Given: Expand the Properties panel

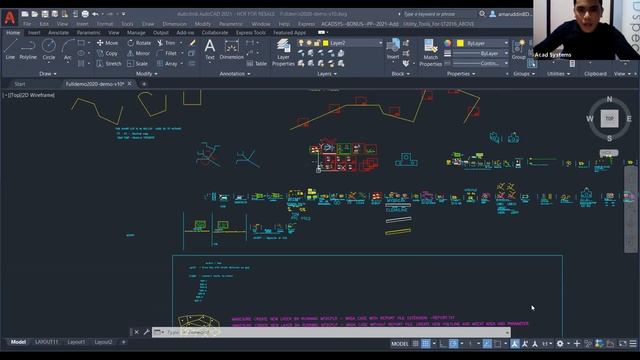Looking at the screenshot, I should pyautogui.click(x=461, y=74).
